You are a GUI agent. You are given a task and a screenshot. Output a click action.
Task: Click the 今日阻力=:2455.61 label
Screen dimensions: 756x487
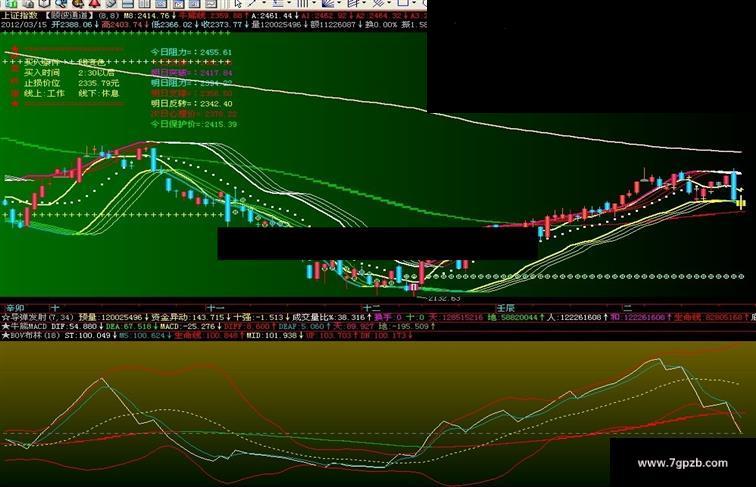pos(191,52)
